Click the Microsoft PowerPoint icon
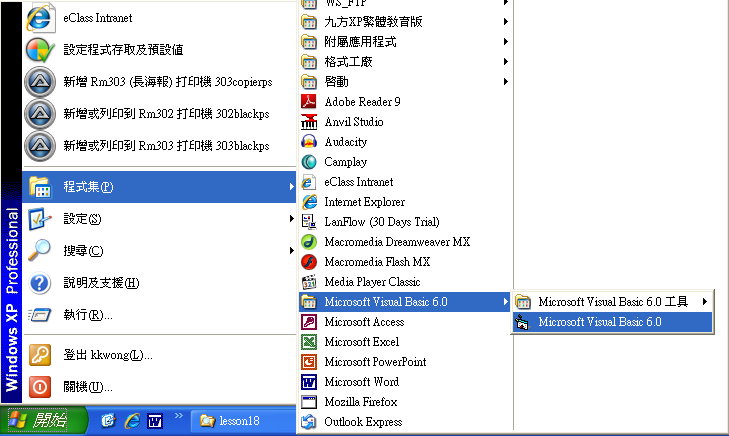 pyautogui.click(x=309, y=362)
